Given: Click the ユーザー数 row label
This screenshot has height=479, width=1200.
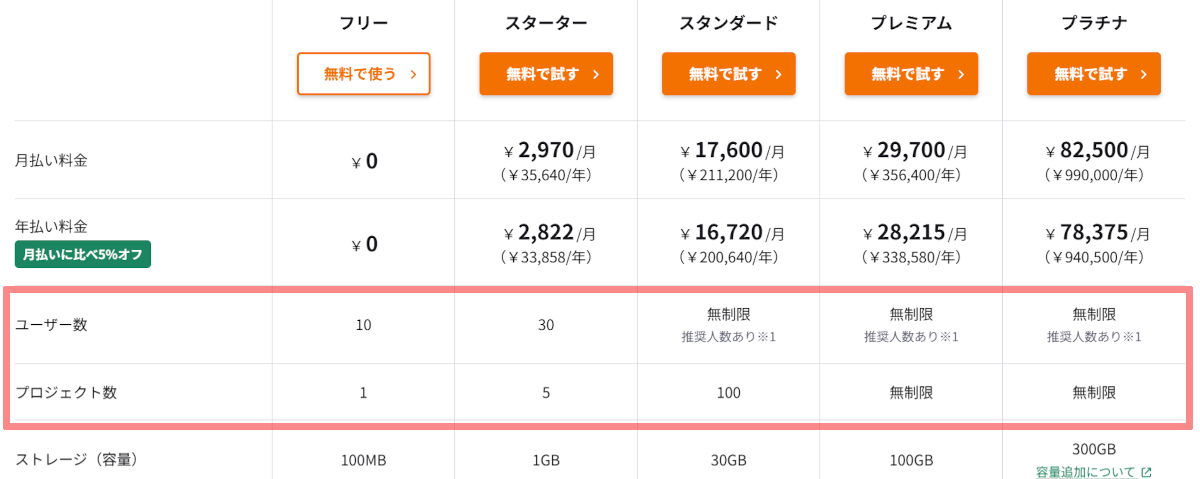Looking at the screenshot, I should 51,325.
